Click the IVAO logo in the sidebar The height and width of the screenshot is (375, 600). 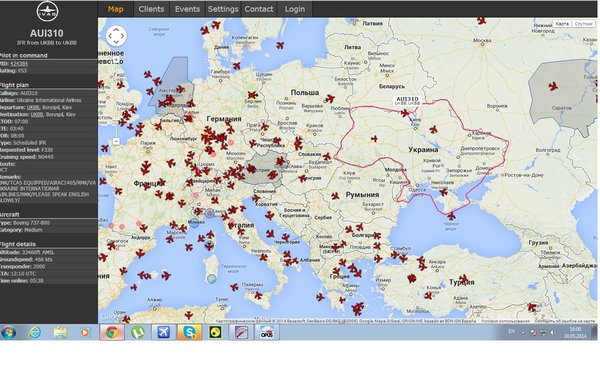pyautogui.click(x=47, y=11)
